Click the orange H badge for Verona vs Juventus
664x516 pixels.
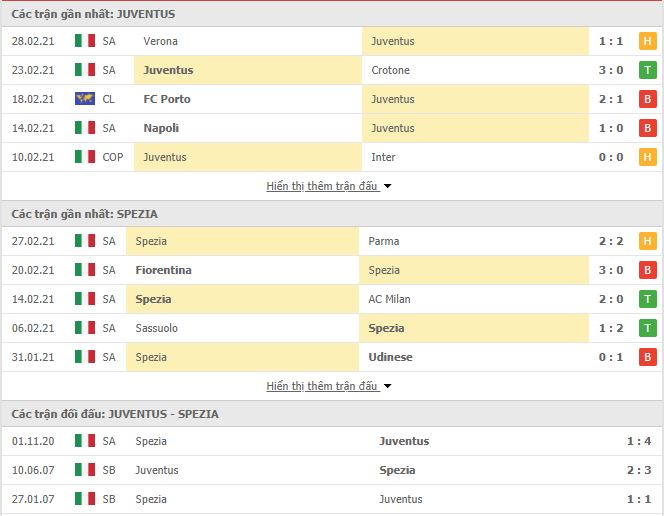647,41
